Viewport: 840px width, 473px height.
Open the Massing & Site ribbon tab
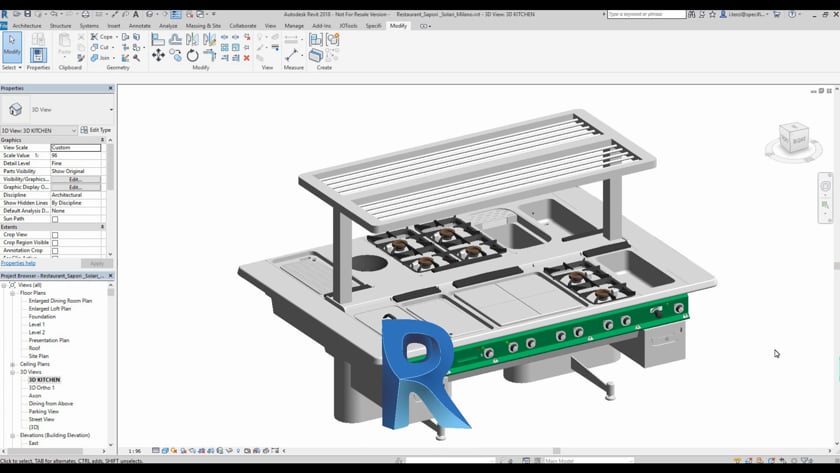point(203,26)
